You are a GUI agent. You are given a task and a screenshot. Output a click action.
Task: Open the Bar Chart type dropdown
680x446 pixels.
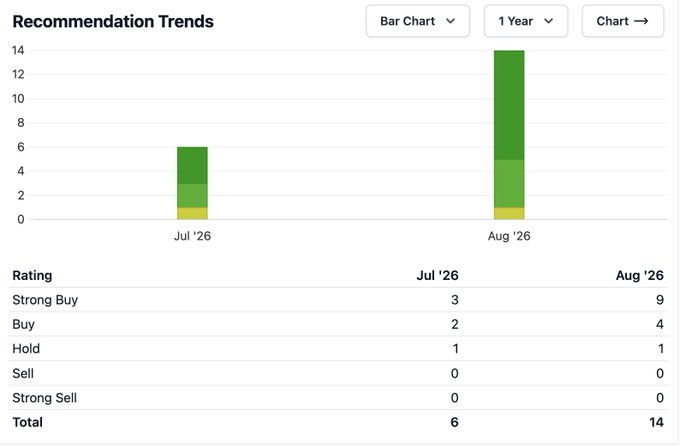tap(417, 21)
